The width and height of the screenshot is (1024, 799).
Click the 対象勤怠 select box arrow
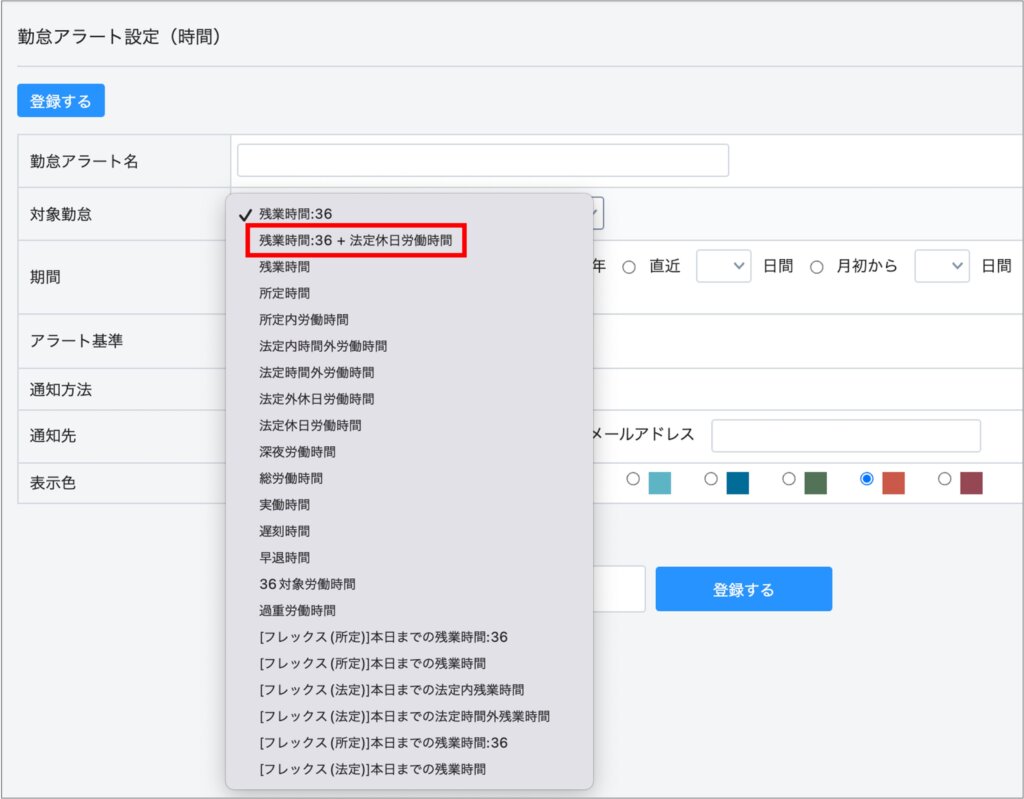(596, 213)
